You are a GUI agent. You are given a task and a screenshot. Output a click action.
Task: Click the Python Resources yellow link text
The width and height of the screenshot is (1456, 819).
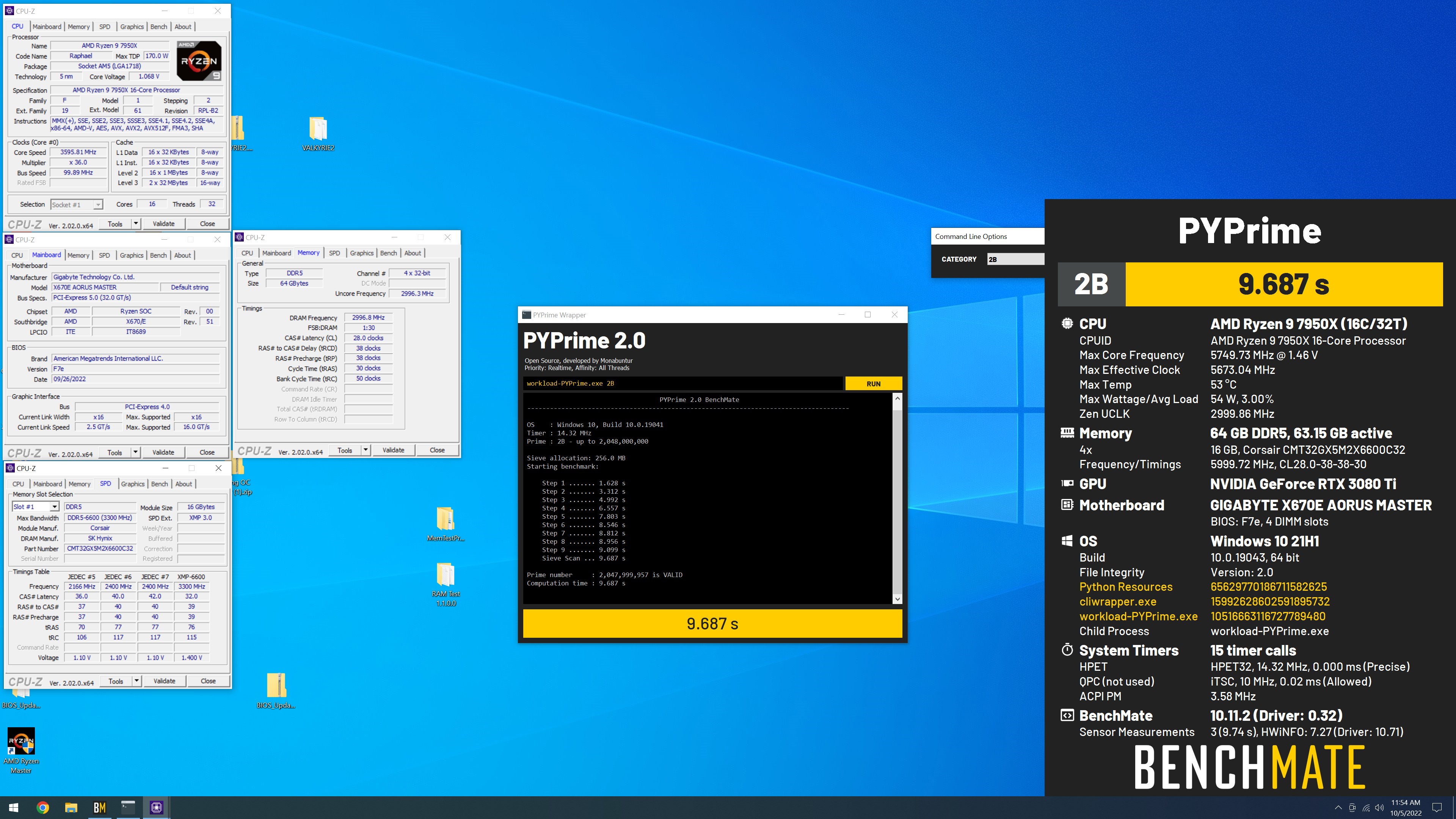pyautogui.click(x=1125, y=587)
